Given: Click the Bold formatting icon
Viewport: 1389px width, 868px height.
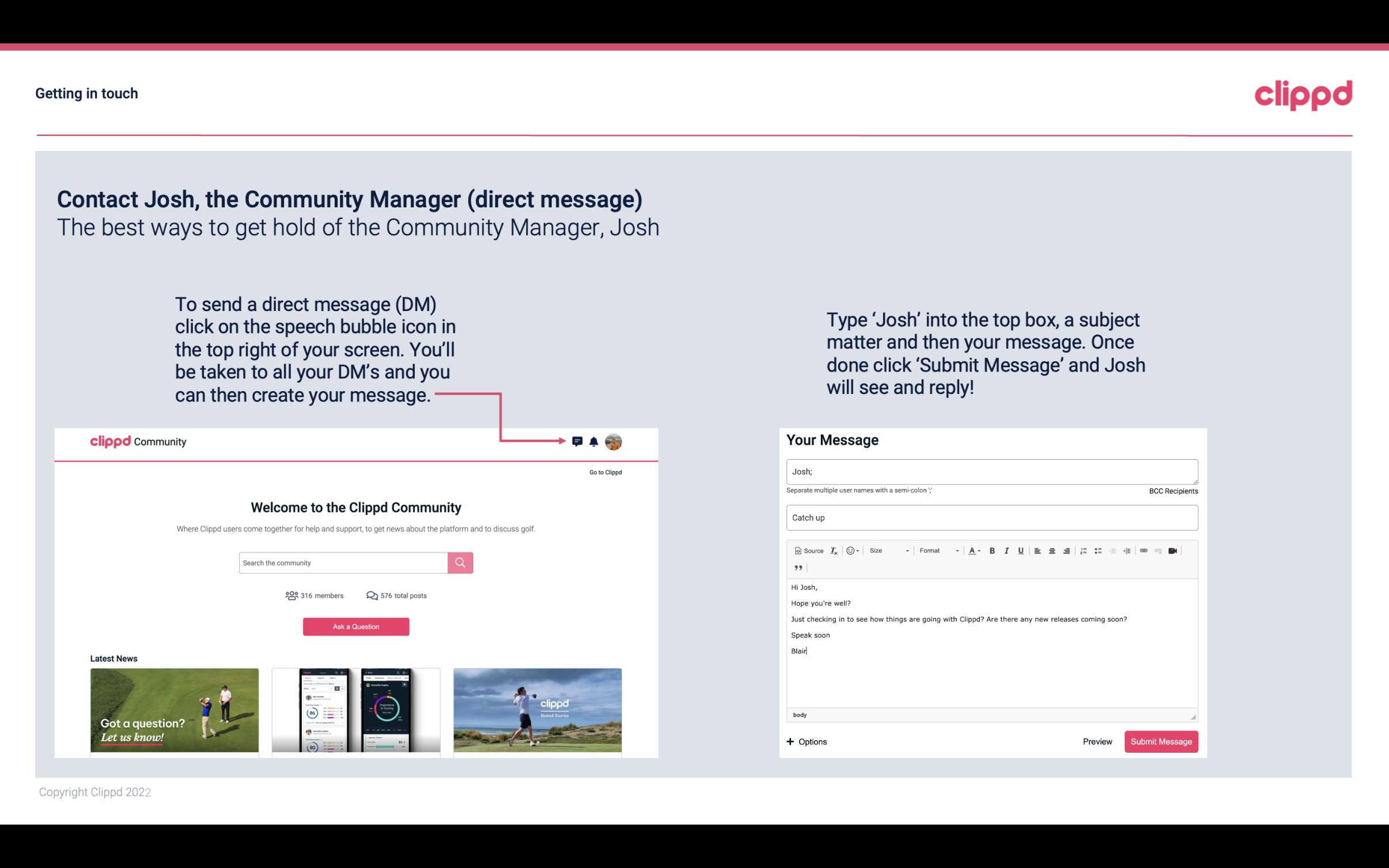Looking at the screenshot, I should (992, 551).
